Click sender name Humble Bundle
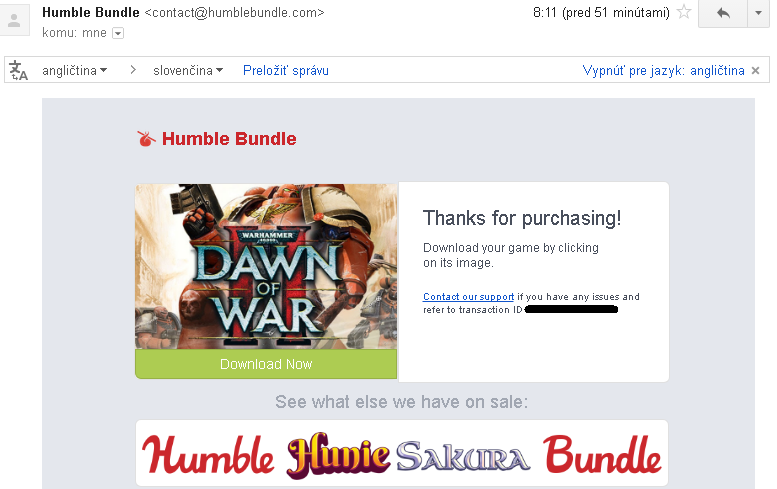This screenshot has height=489, width=777. click(91, 12)
